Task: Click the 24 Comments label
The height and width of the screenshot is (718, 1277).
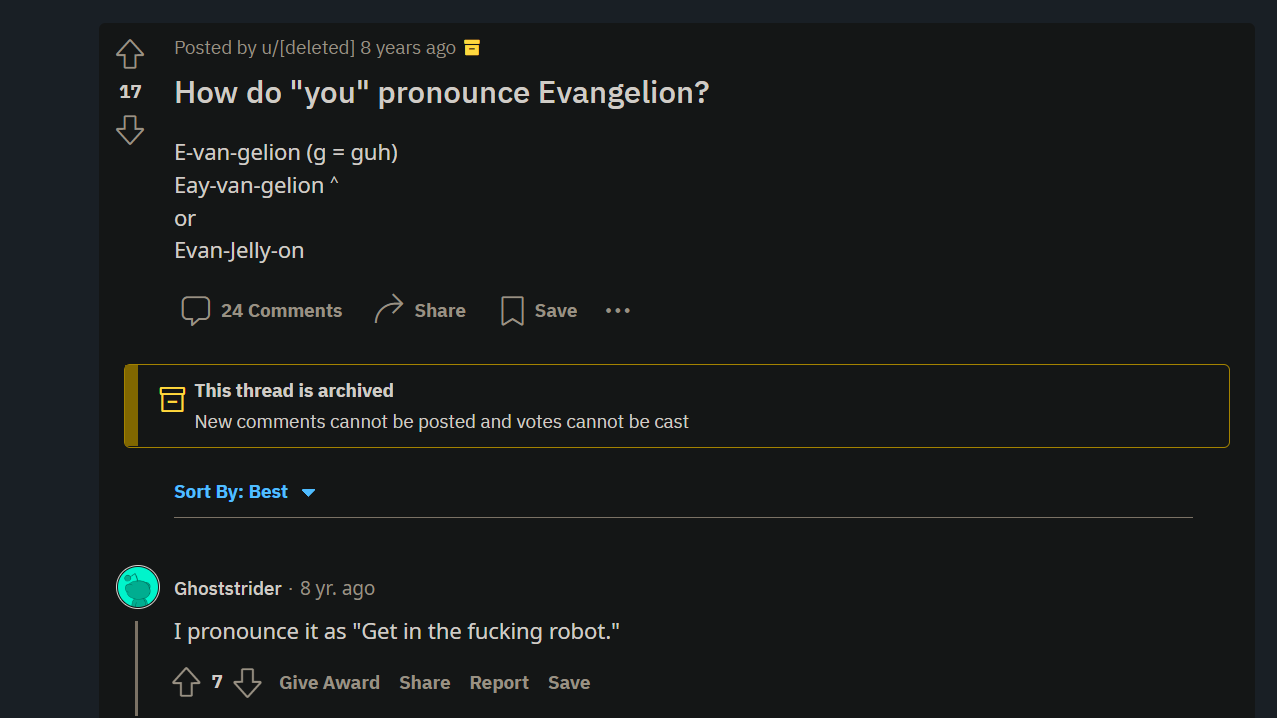Action: (x=282, y=311)
